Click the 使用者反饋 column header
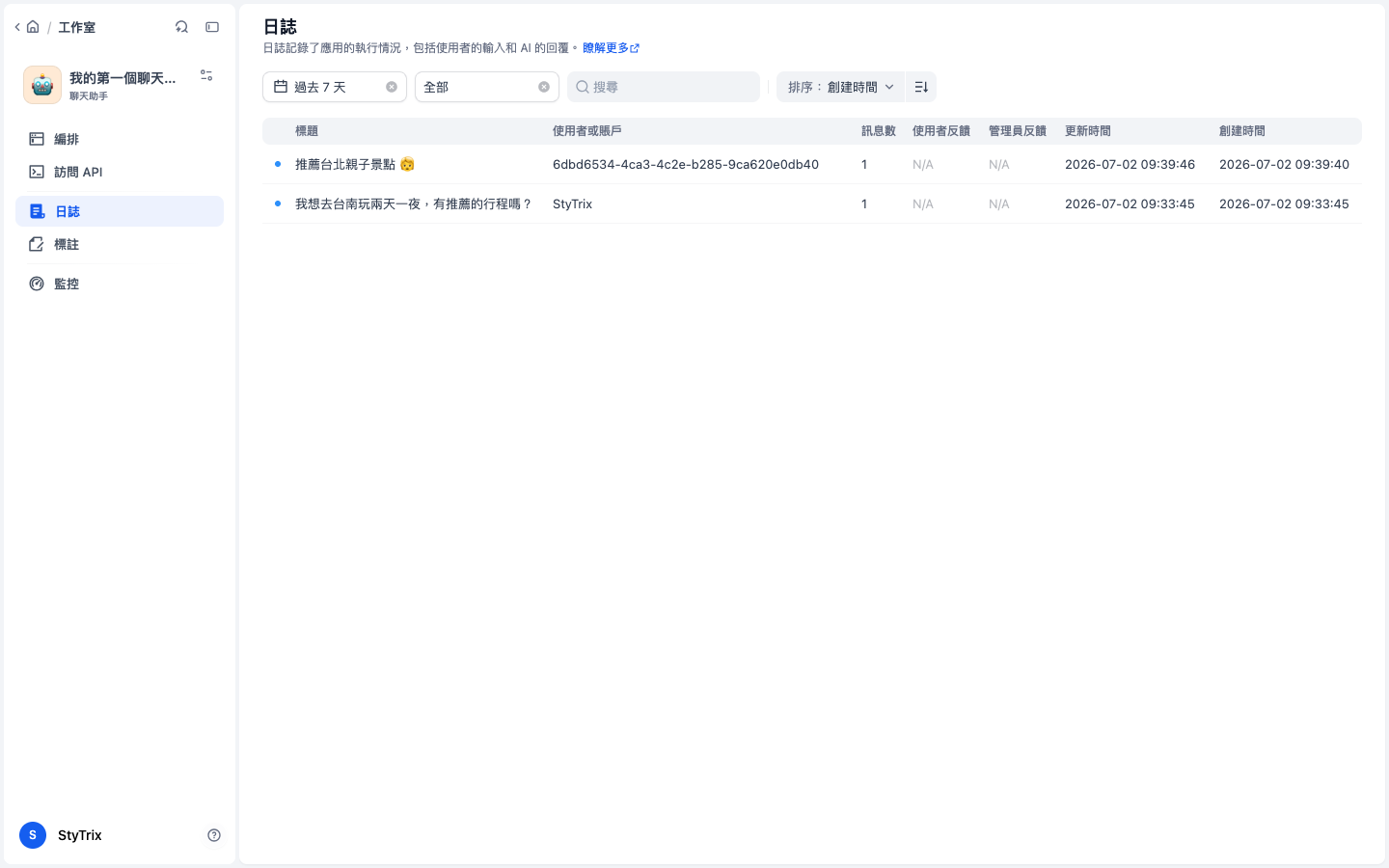Screen dimensions: 1389x868 click(x=941, y=130)
